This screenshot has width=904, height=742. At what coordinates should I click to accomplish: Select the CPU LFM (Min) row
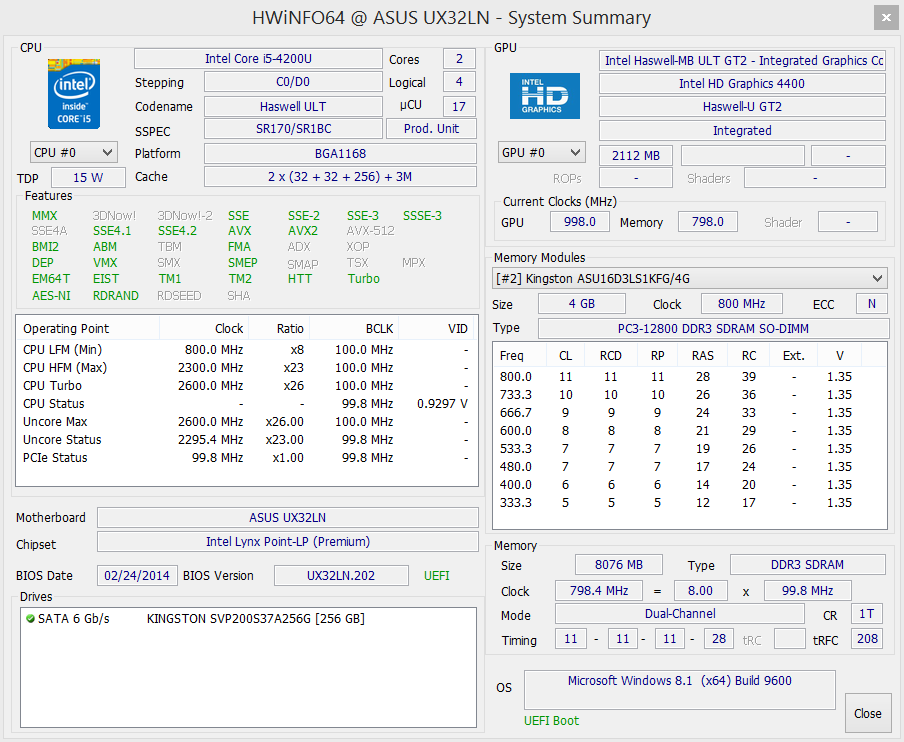click(247, 350)
